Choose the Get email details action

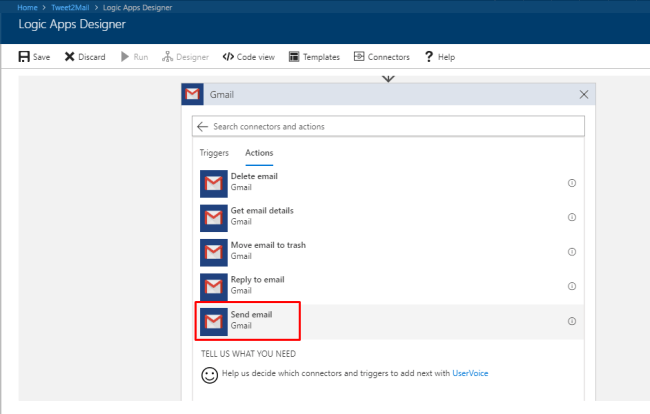[388, 218]
